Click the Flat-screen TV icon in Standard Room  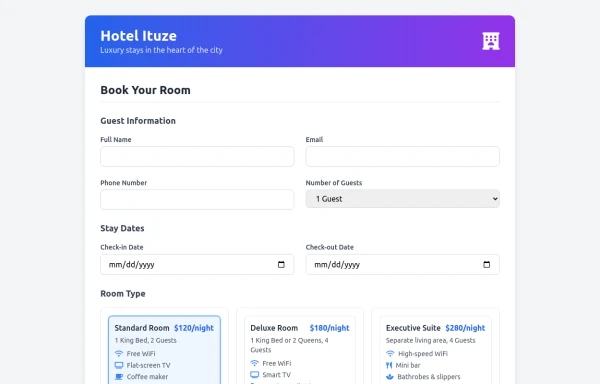pos(119,365)
